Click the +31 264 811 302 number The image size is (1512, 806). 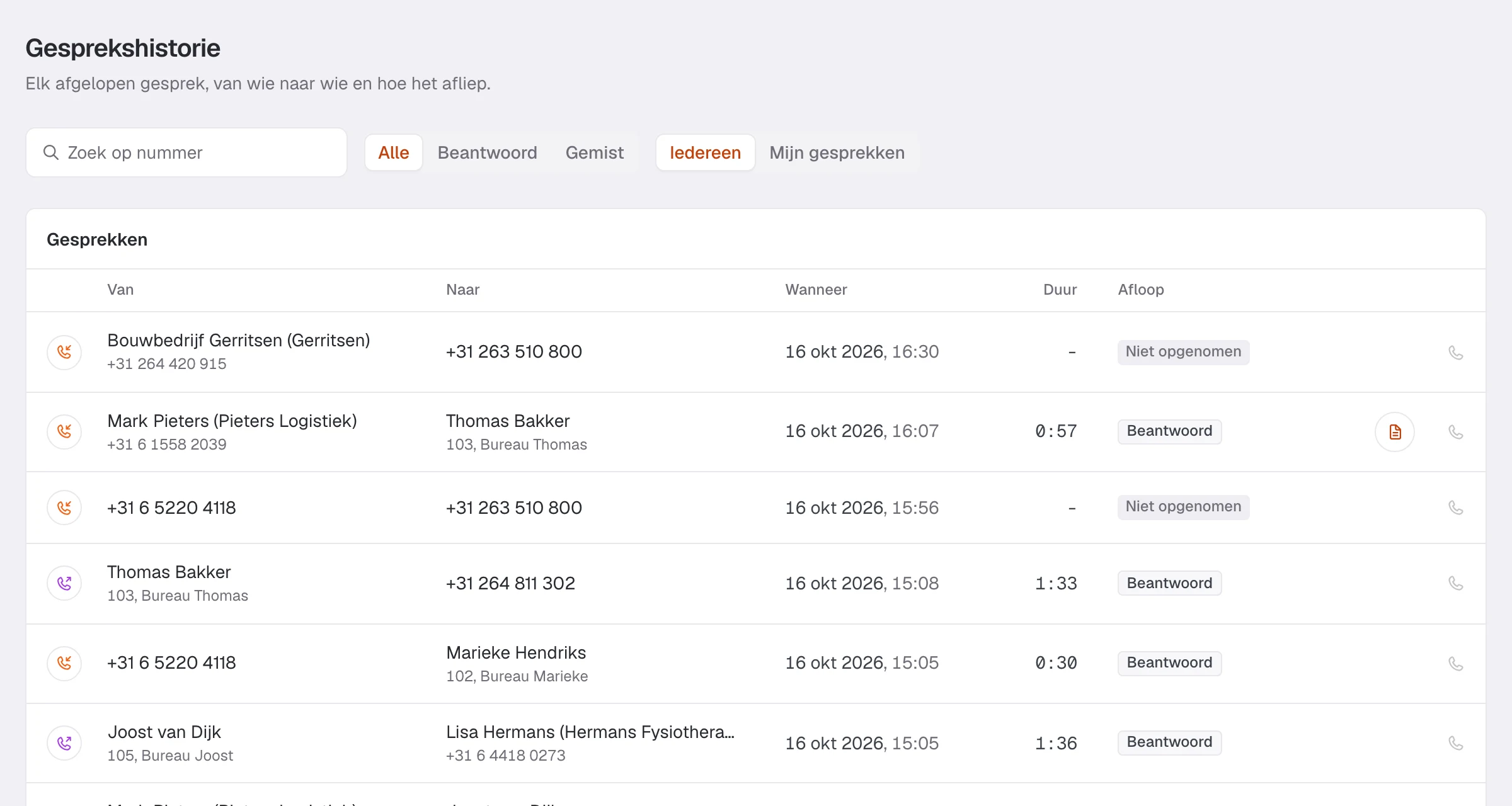coord(510,583)
